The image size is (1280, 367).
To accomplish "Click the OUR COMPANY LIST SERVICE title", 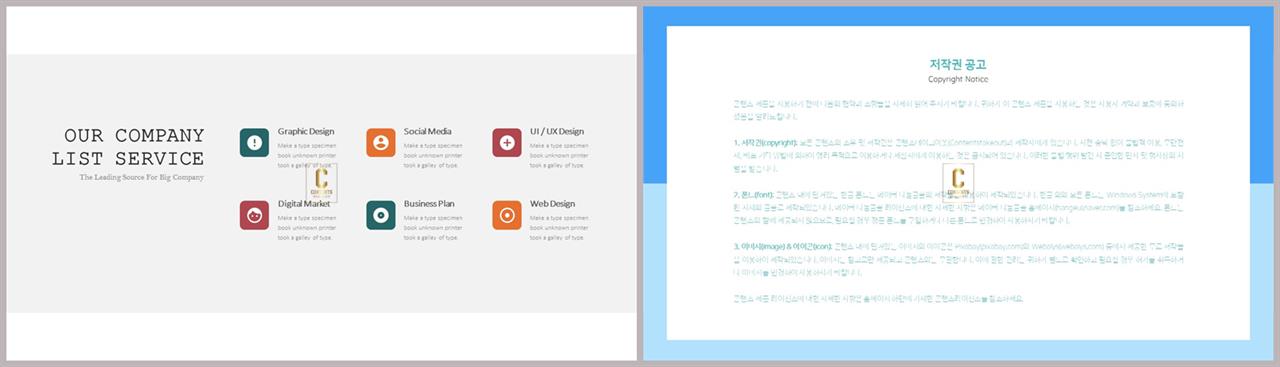I will (x=128, y=147).
